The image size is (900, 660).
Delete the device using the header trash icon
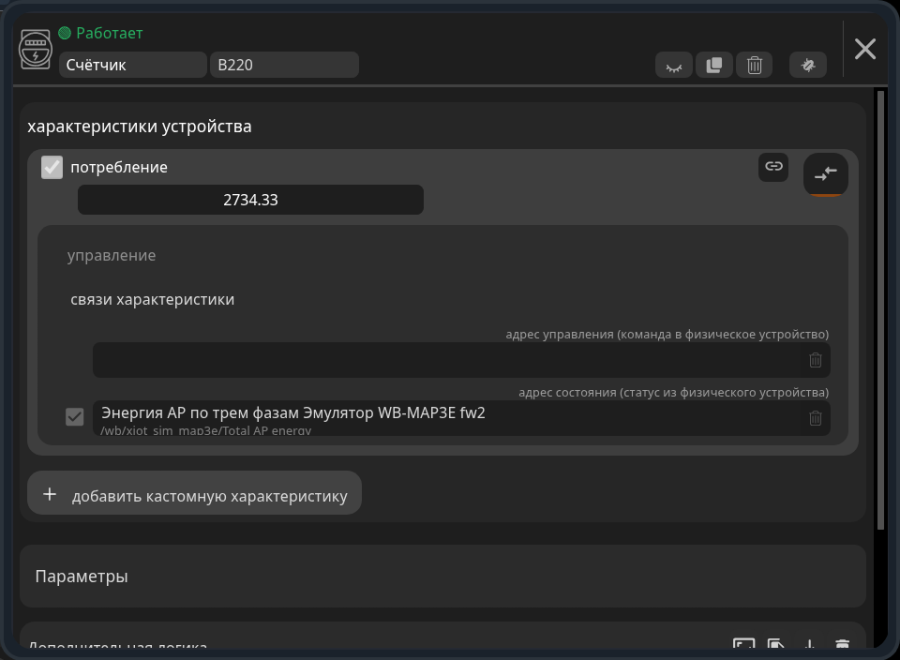[x=754, y=65]
